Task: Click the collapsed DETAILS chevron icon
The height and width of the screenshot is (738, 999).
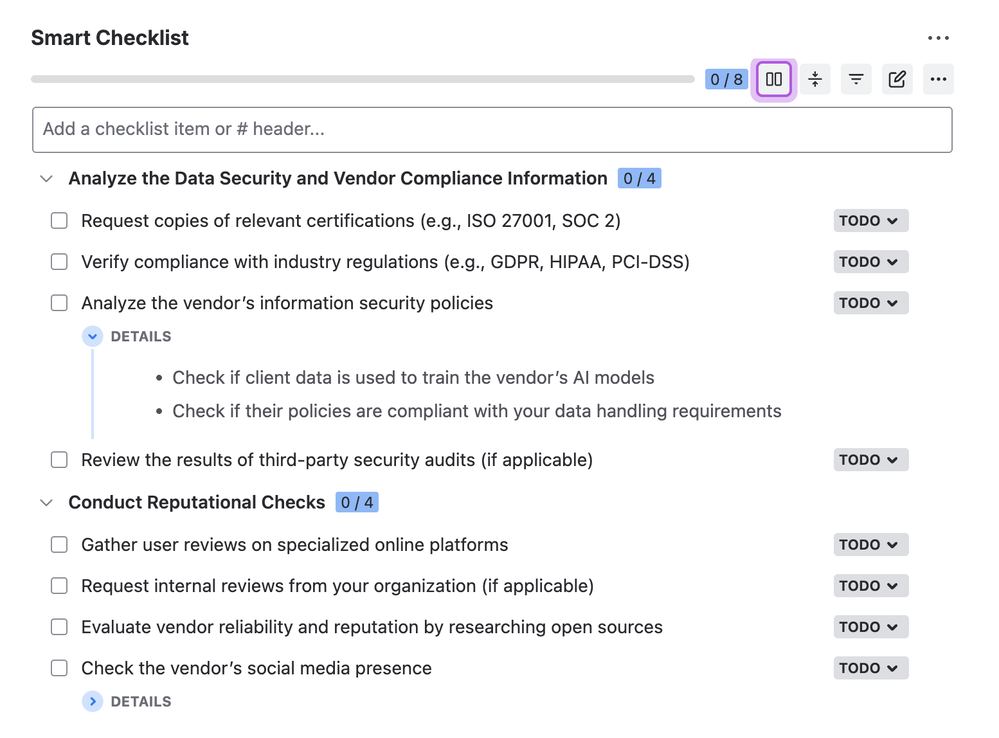Action: [92, 701]
